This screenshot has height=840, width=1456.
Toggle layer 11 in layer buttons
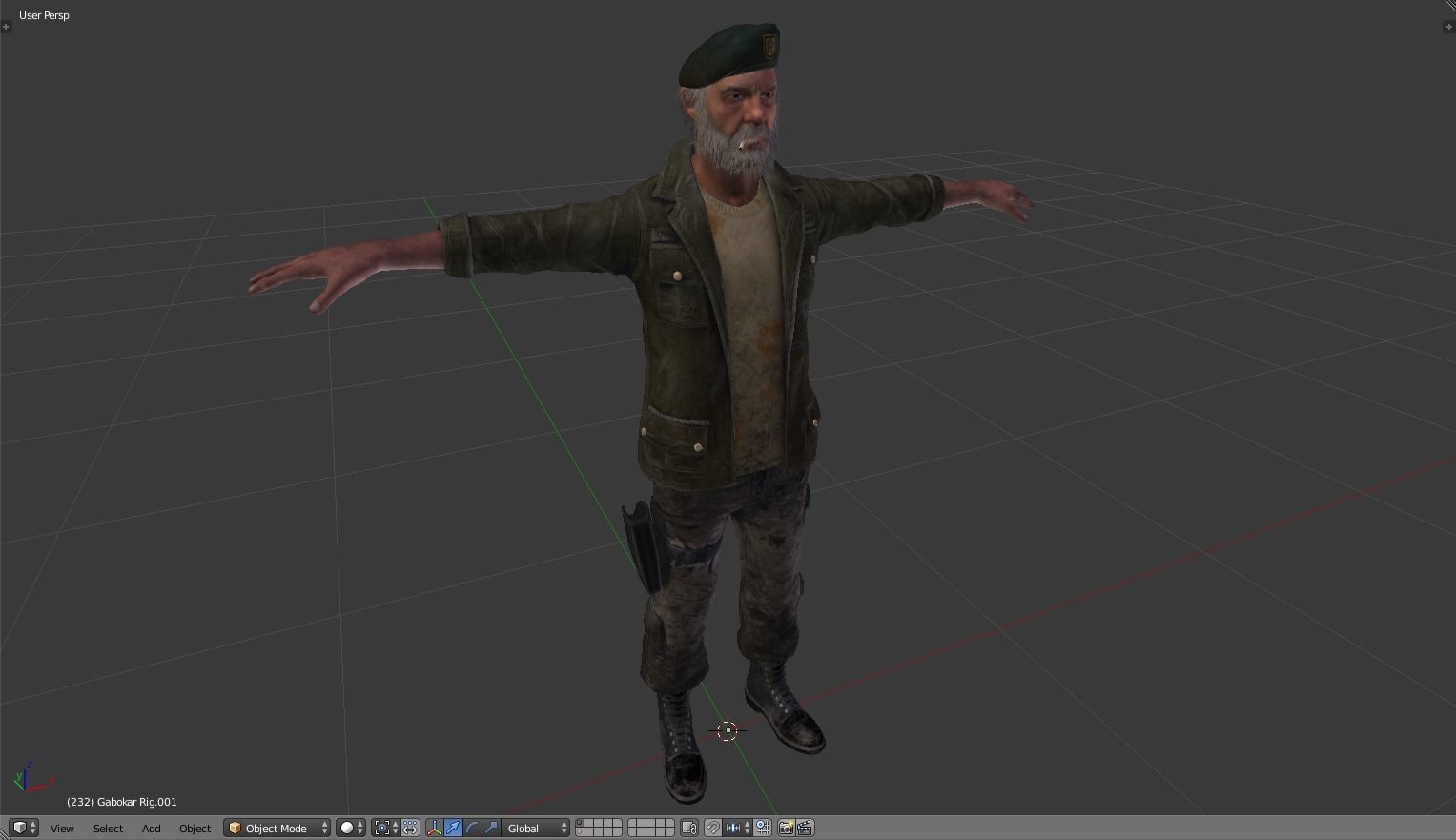click(x=580, y=832)
